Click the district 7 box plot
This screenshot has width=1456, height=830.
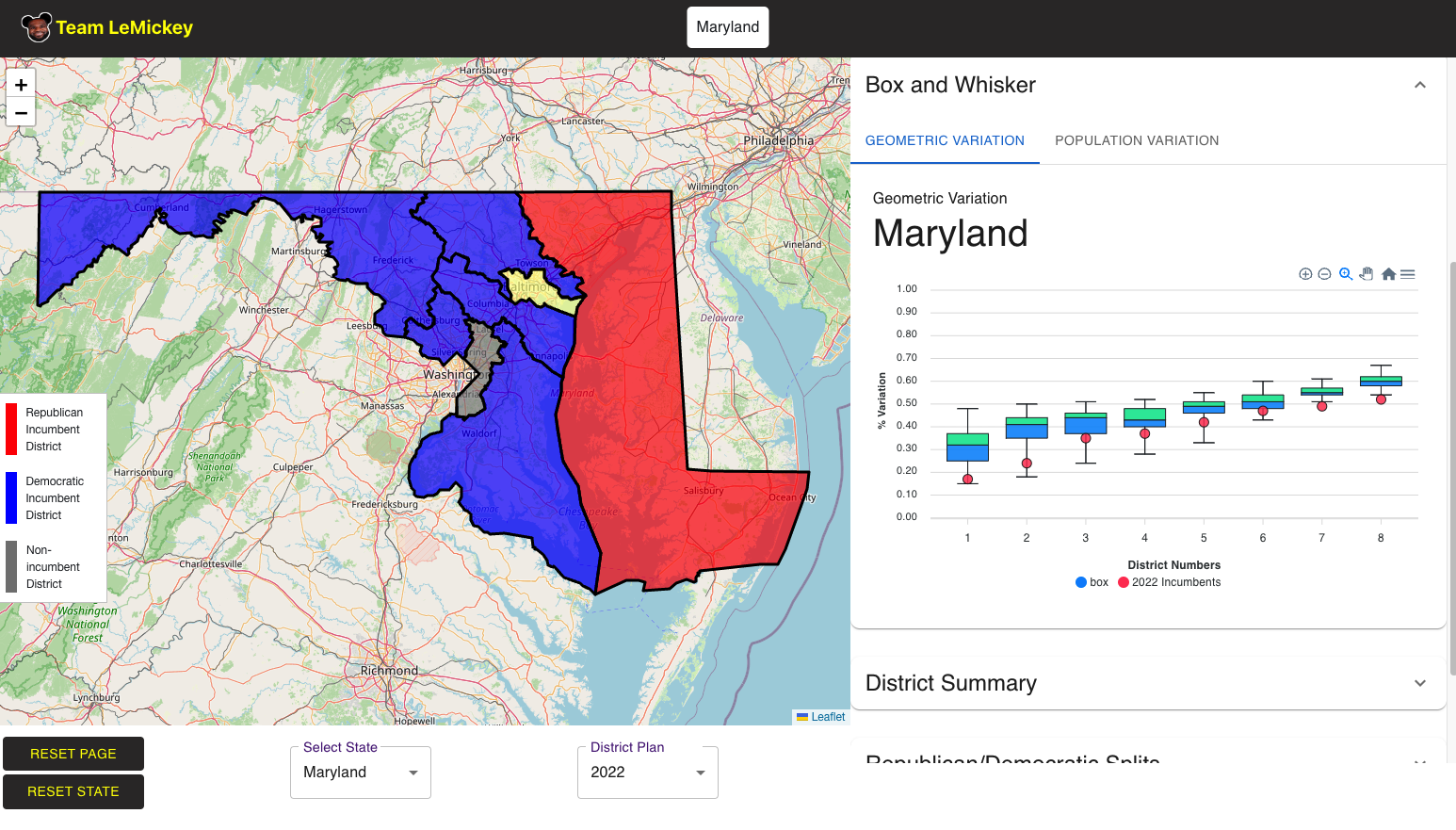coord(1322,391)
